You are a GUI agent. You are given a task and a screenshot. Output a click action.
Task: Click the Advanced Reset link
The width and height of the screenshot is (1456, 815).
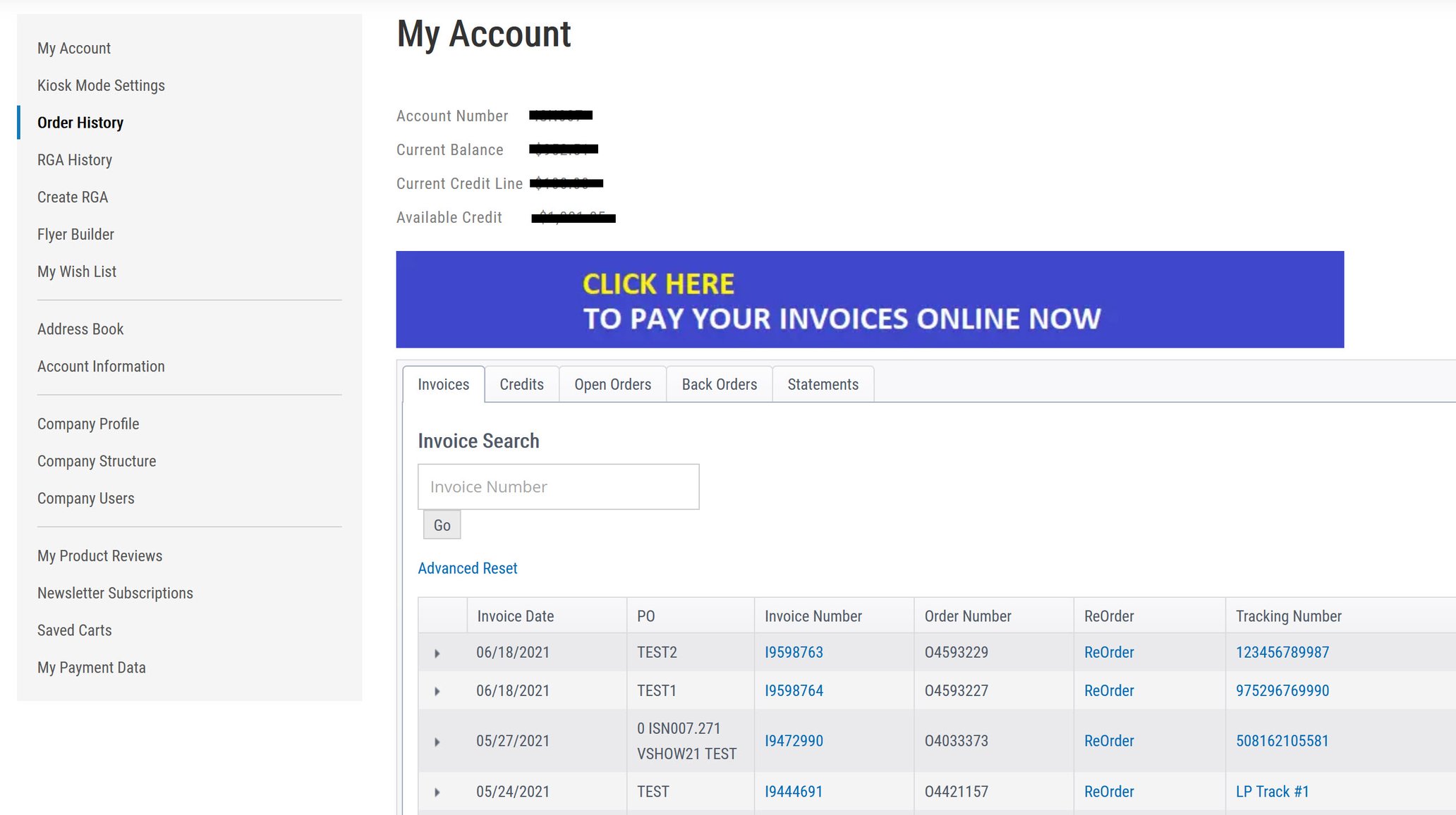point(468,568)
